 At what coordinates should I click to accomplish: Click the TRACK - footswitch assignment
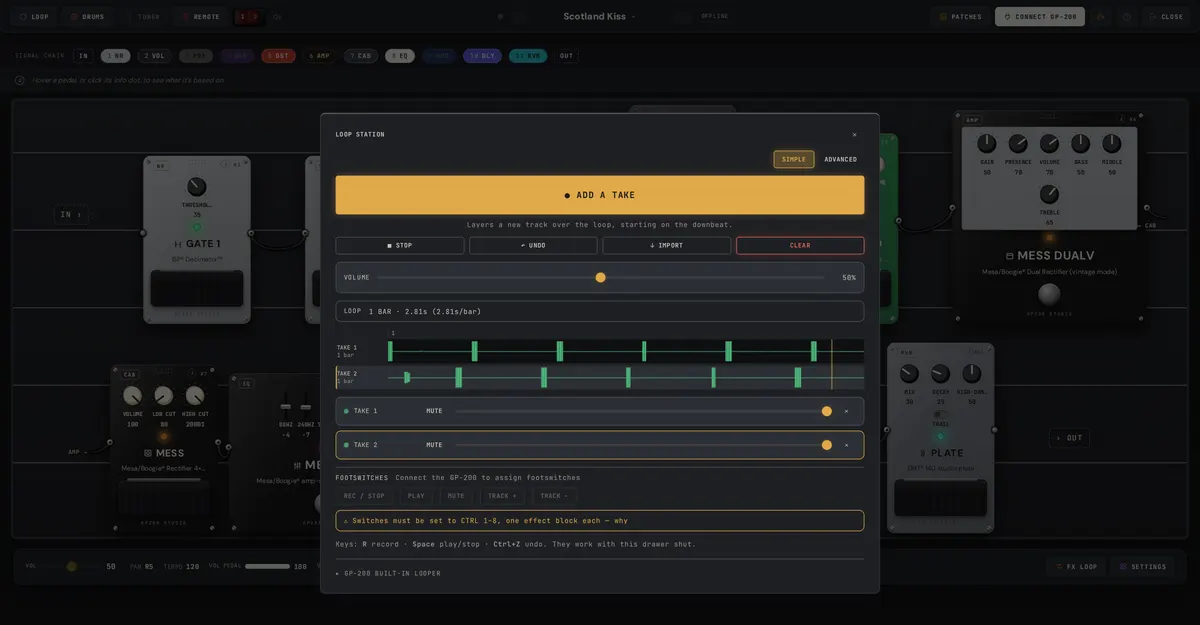[x=553, y=495]
